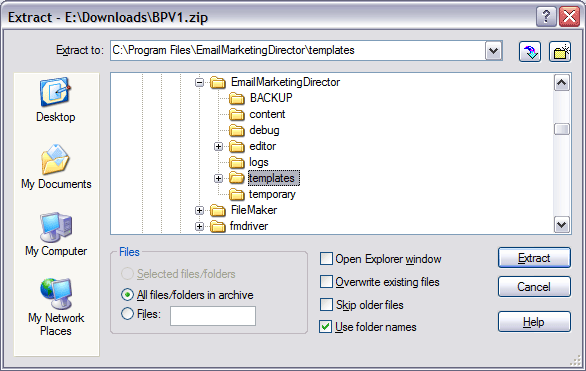The height and width of the screenshot is (371, 586).
Task: Create a new folder with the folder icon
Action: (560, 52)
